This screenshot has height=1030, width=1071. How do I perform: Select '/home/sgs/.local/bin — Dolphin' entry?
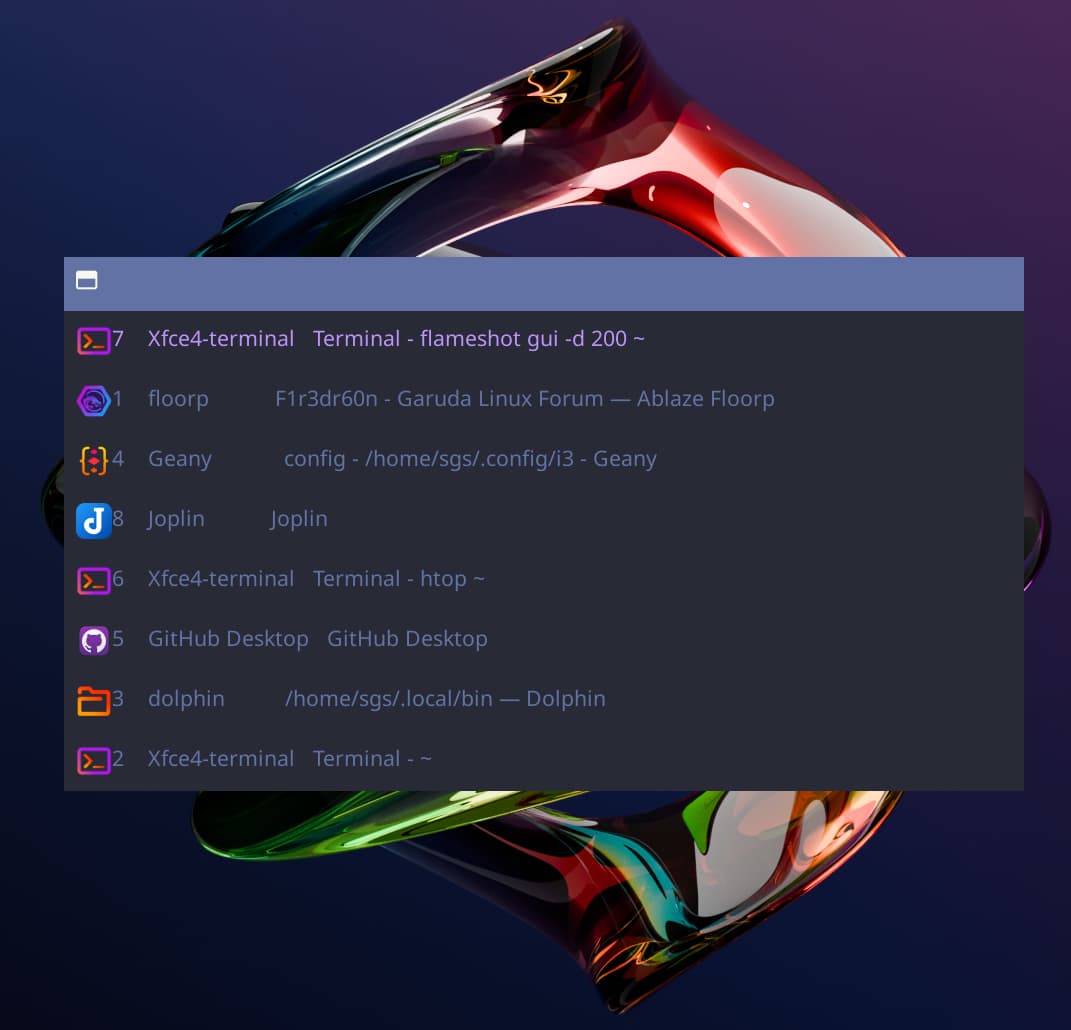(x=445, y=699)
